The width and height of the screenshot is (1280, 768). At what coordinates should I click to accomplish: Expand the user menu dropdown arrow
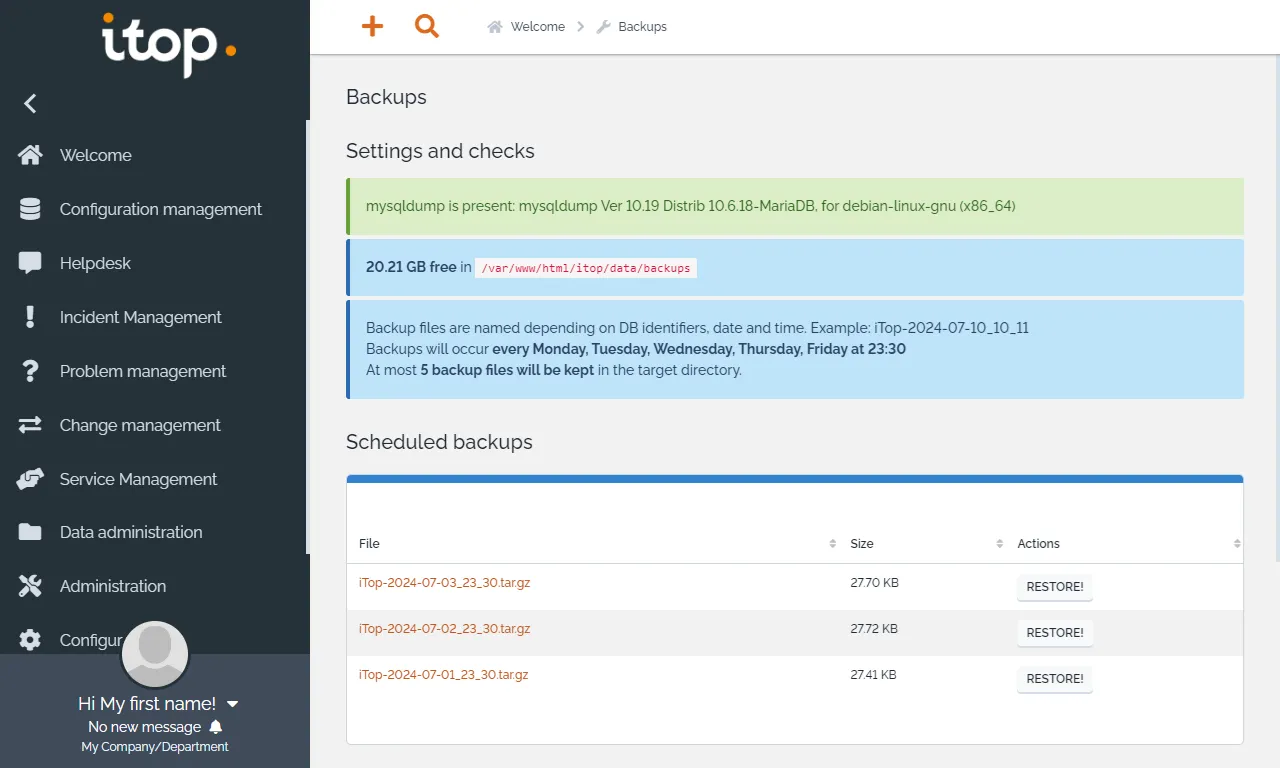point(232,704)
